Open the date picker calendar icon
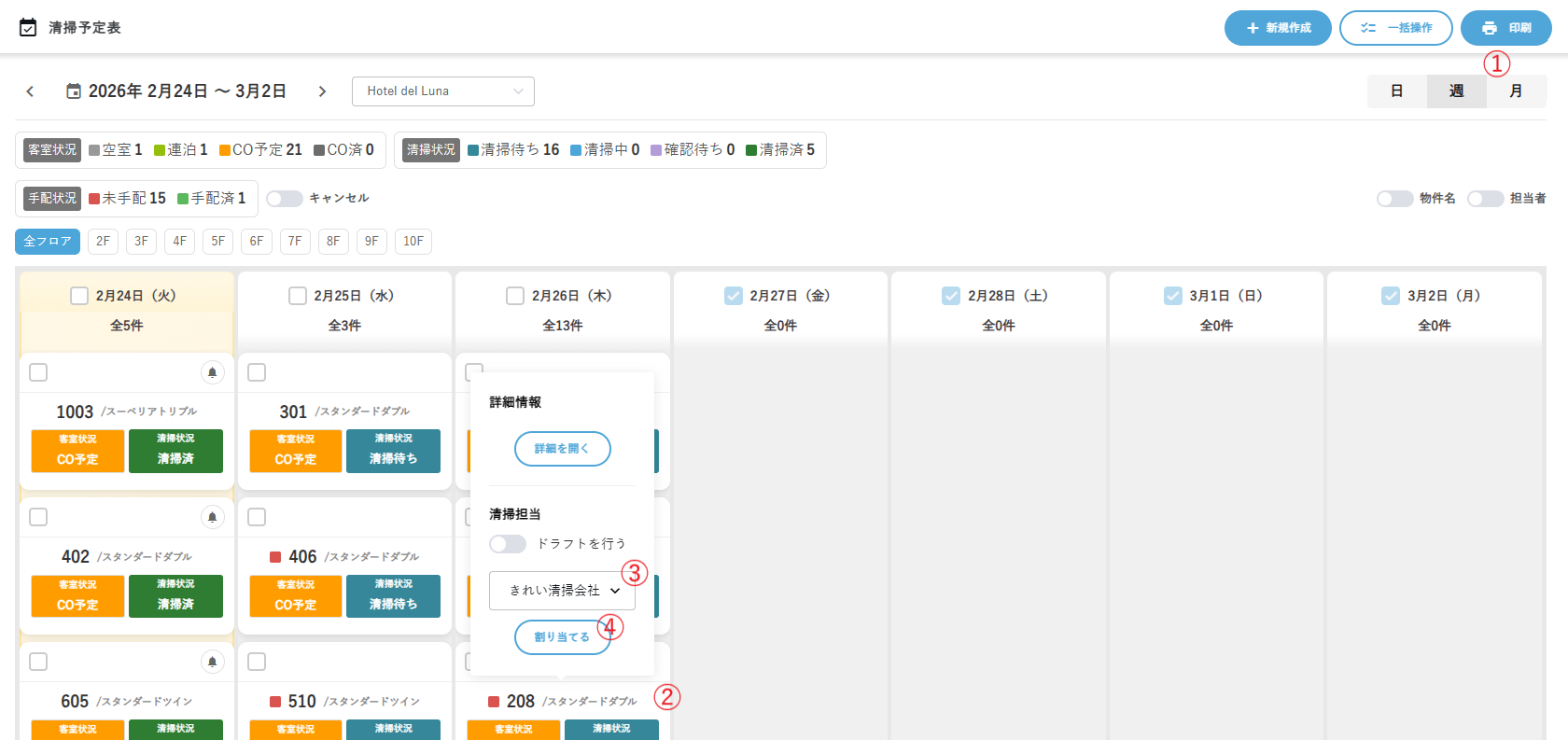The height and width of the screenshot is (740, 1568). (x=74, y=91)
